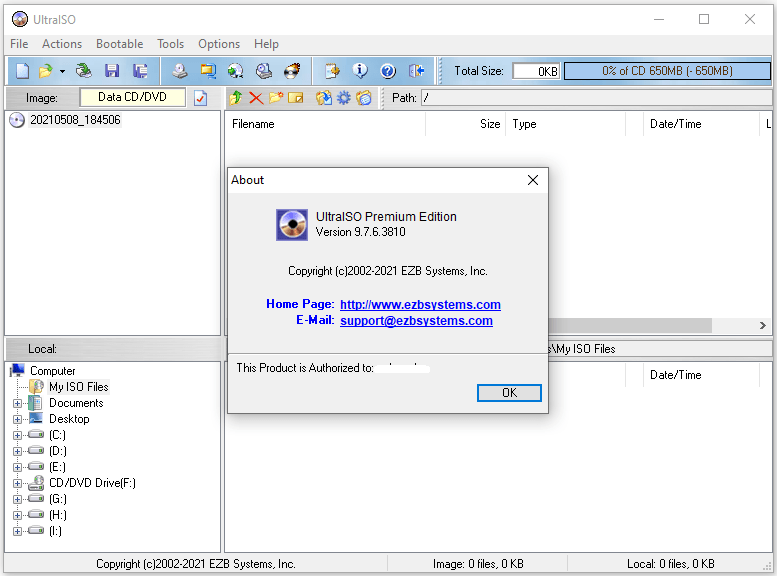Create a new image with the New icon
The width and height of the screenshot is (777, 576).
click(22, 71)
